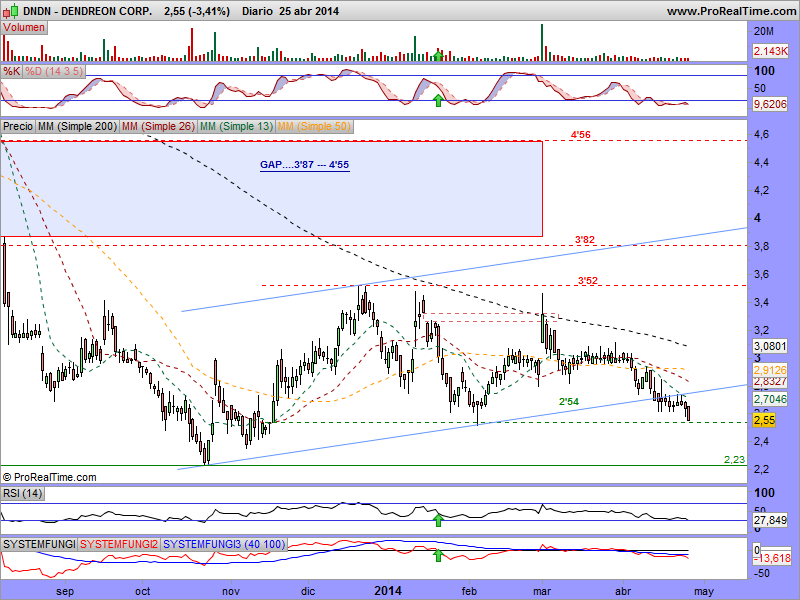Click the 3'82 resistance level label
This screenshot has height=600, width=800.
(x=585, y=239)
